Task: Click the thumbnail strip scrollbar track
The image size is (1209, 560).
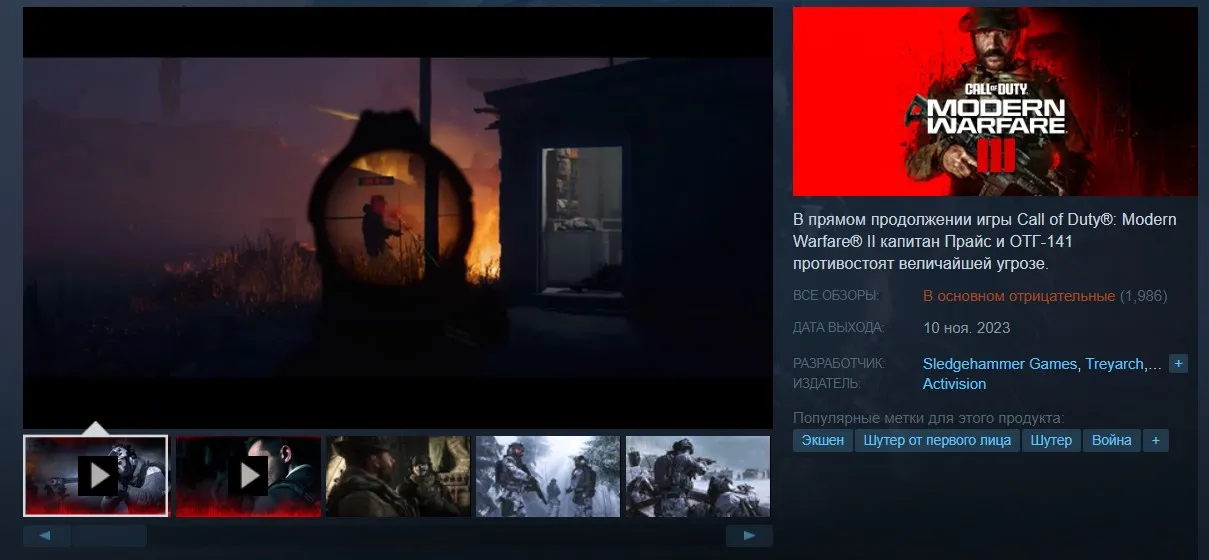Action: 398,536
